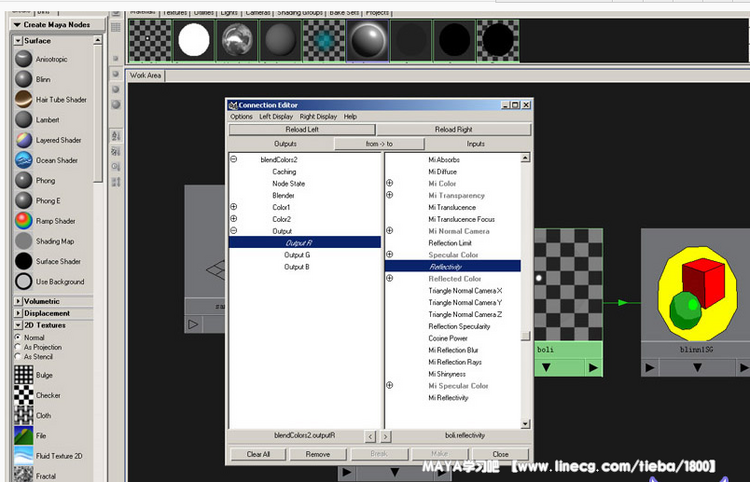This screenshot has height=482, width=750.
Task: Expand the Displacement section
Action: click(18, 313)
